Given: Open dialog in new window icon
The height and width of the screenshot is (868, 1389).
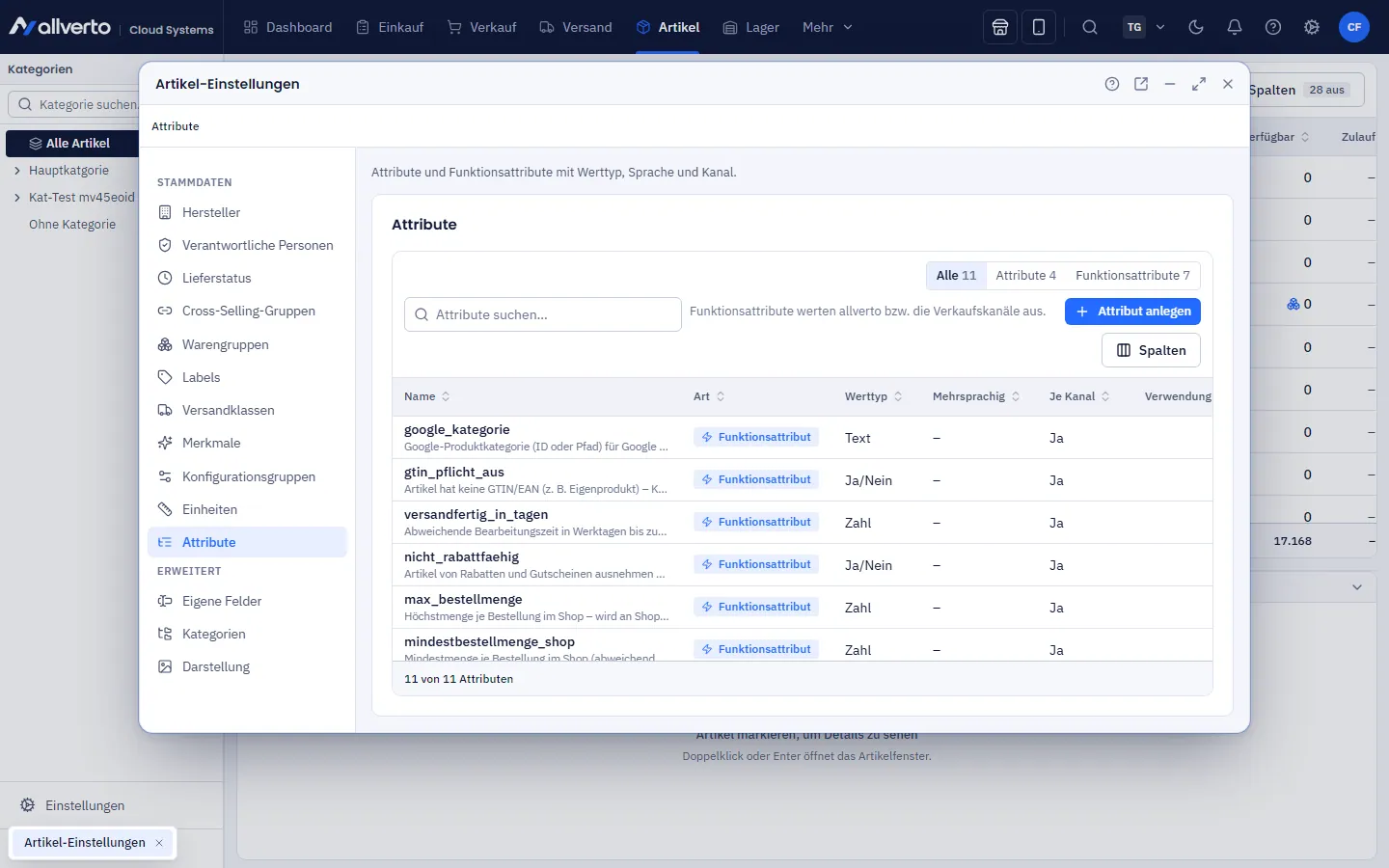Looking at the screenshot, I should 1141,84.
